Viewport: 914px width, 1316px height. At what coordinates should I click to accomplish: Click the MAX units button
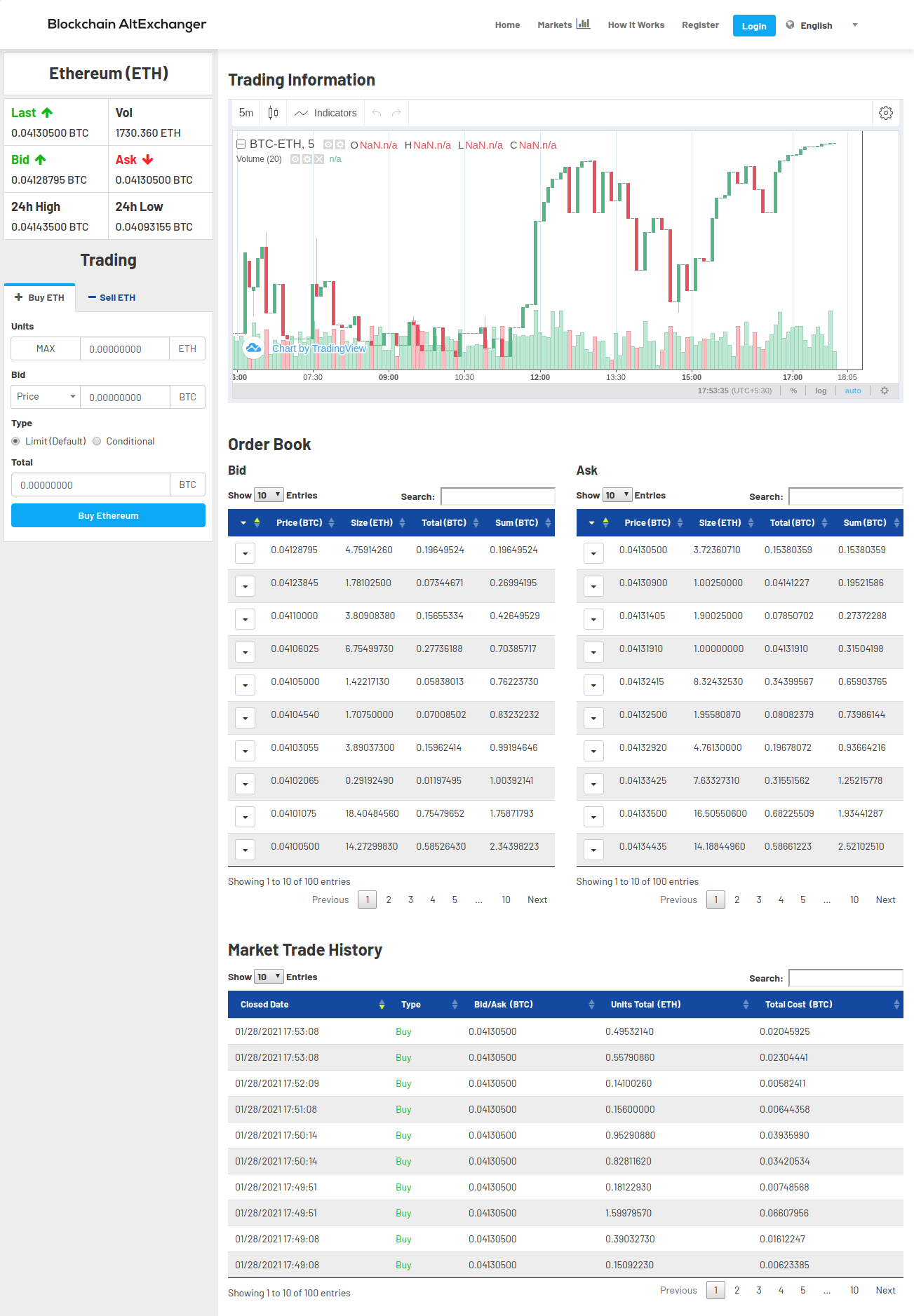(x=46, y=348)
